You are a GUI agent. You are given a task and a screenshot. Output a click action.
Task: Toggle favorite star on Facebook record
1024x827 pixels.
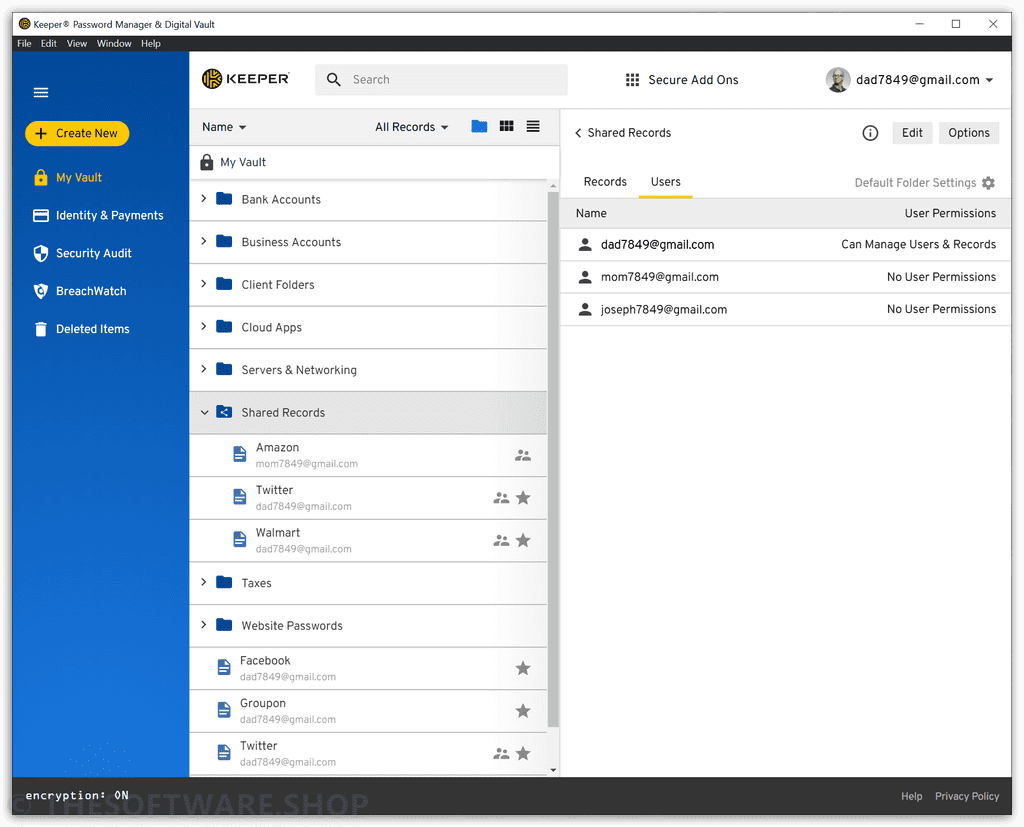[523, 668]
